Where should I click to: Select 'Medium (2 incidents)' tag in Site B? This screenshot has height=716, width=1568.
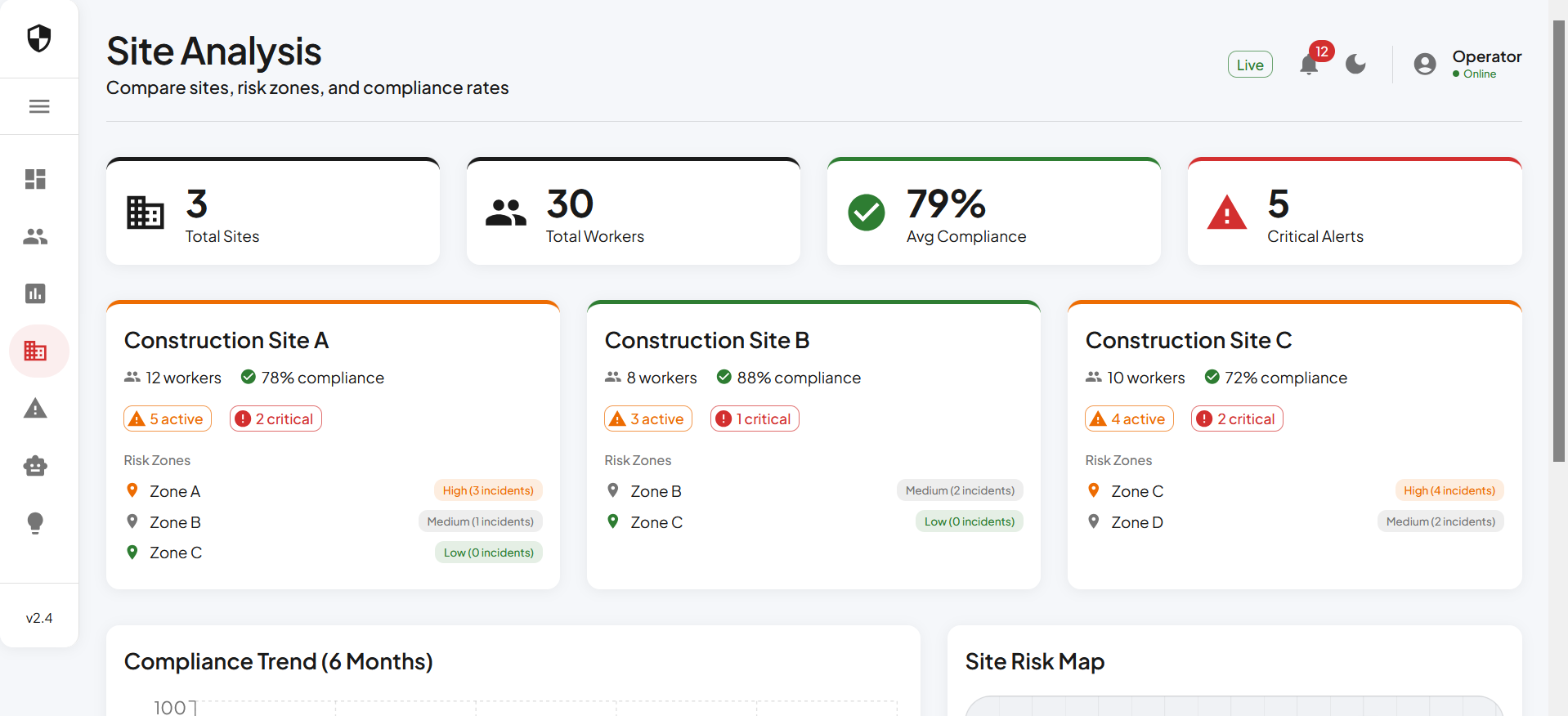[x=960, y=490]
